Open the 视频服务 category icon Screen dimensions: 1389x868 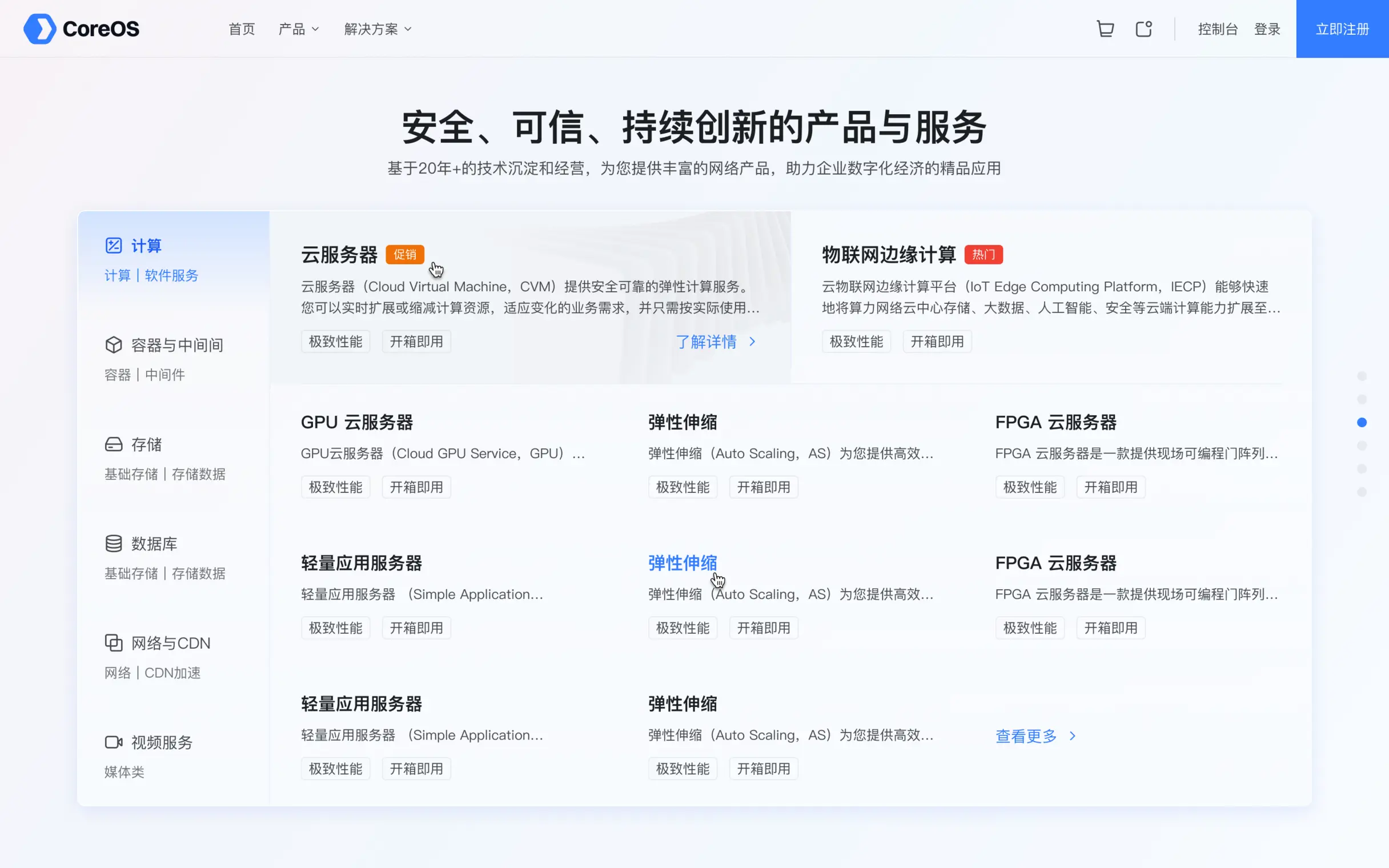pyautogui.click(x=114, y=742)
